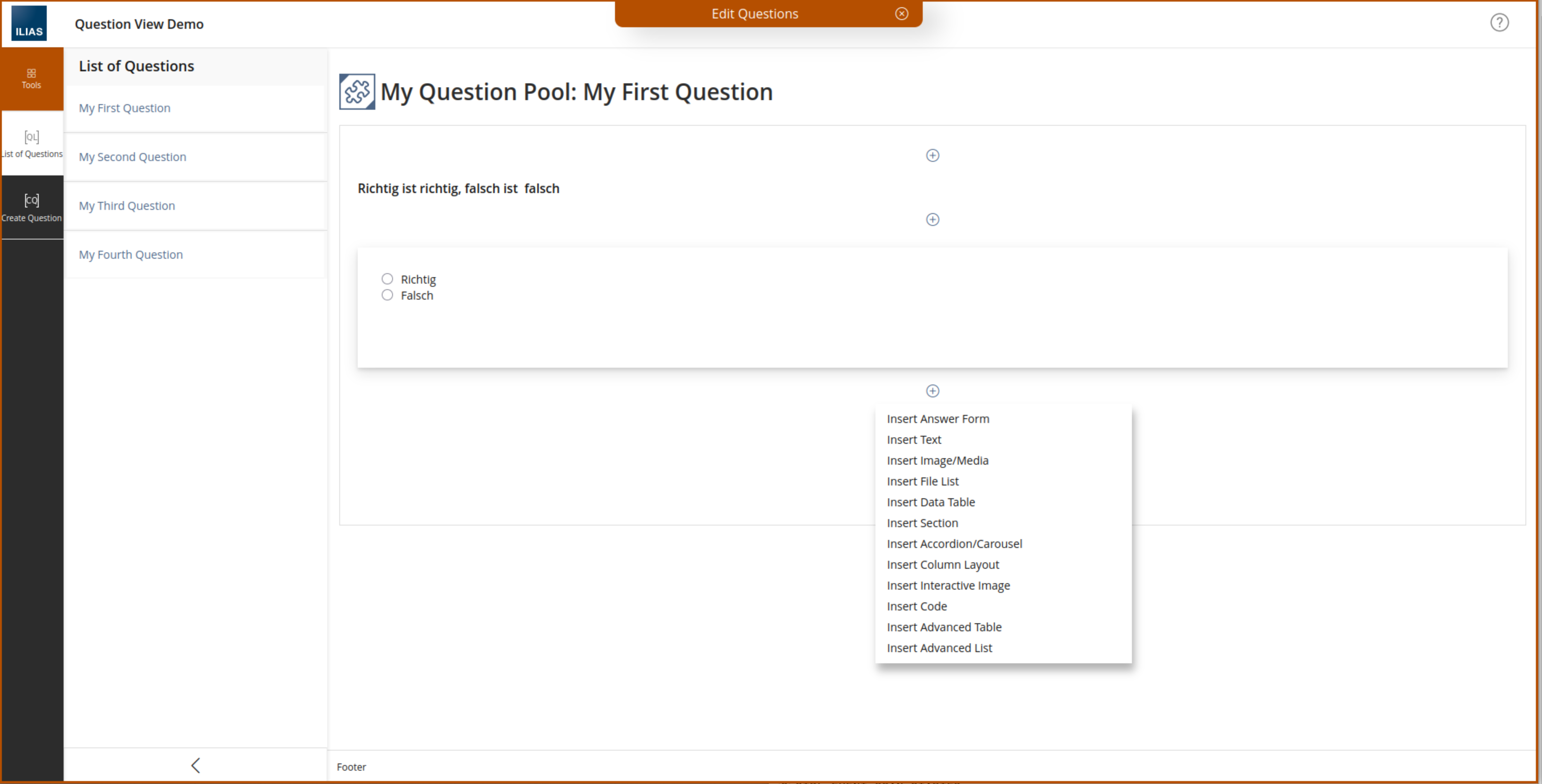Click the plus icon above the insert menu
Viewport: 1542px width, 784px height.
coord(932,391)
